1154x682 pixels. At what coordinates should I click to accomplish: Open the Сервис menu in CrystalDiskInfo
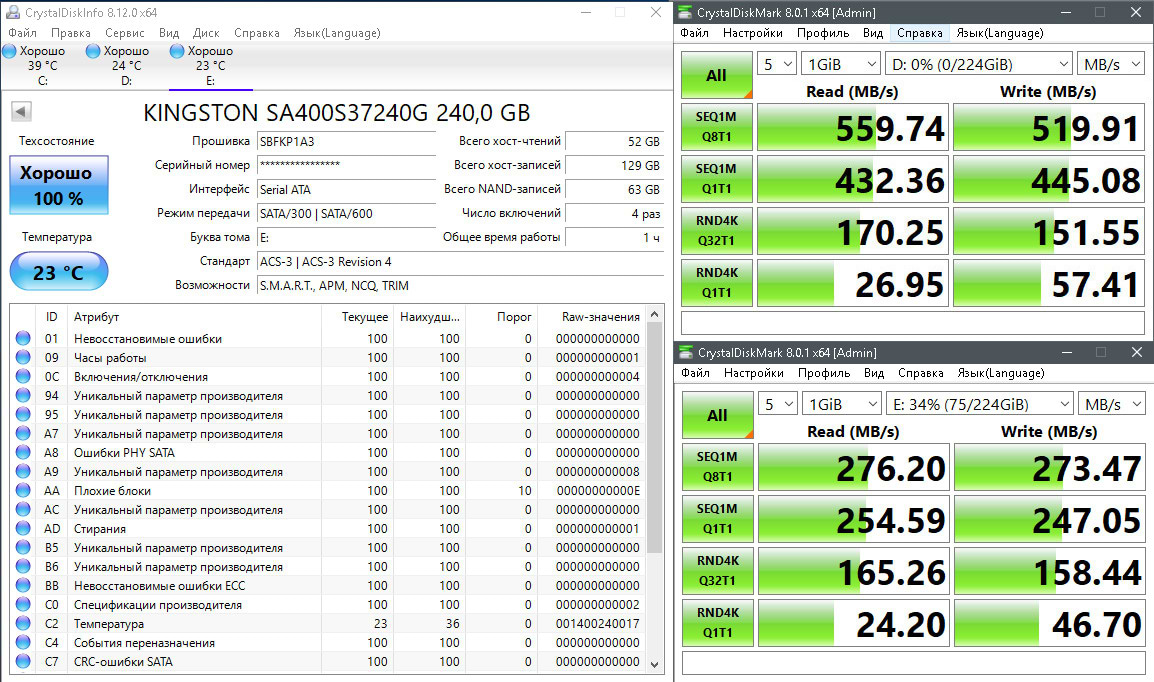point(125,33)
